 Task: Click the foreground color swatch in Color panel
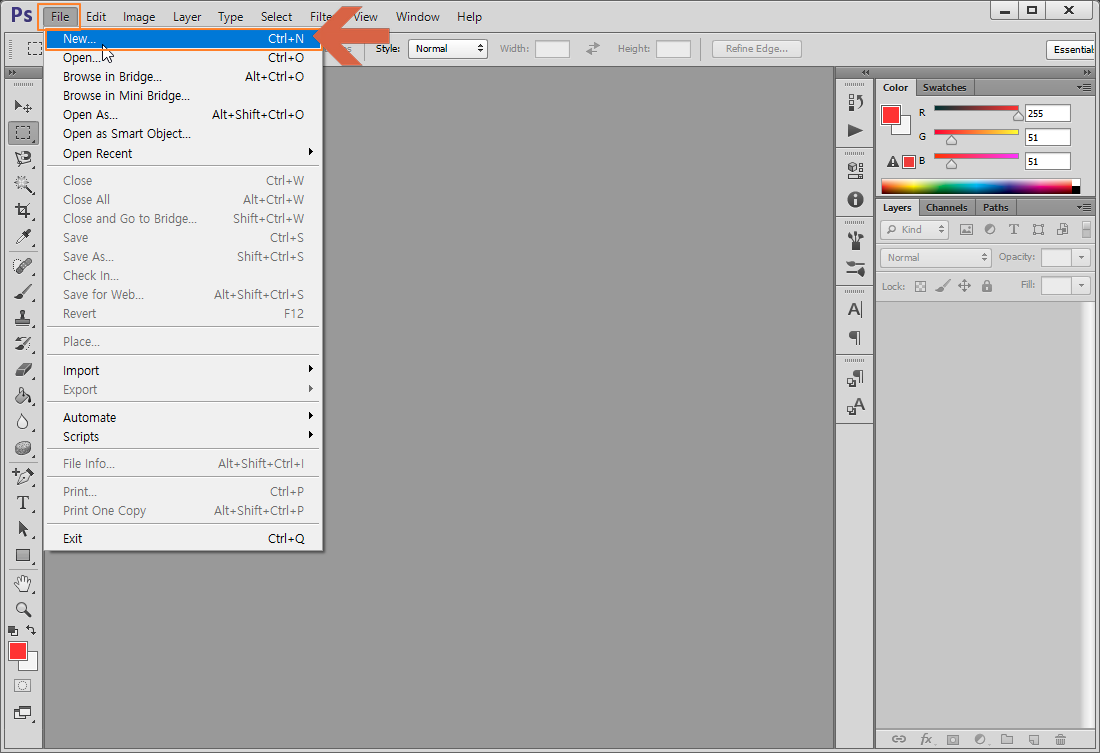pyautogui.click(x=891, y=115)
